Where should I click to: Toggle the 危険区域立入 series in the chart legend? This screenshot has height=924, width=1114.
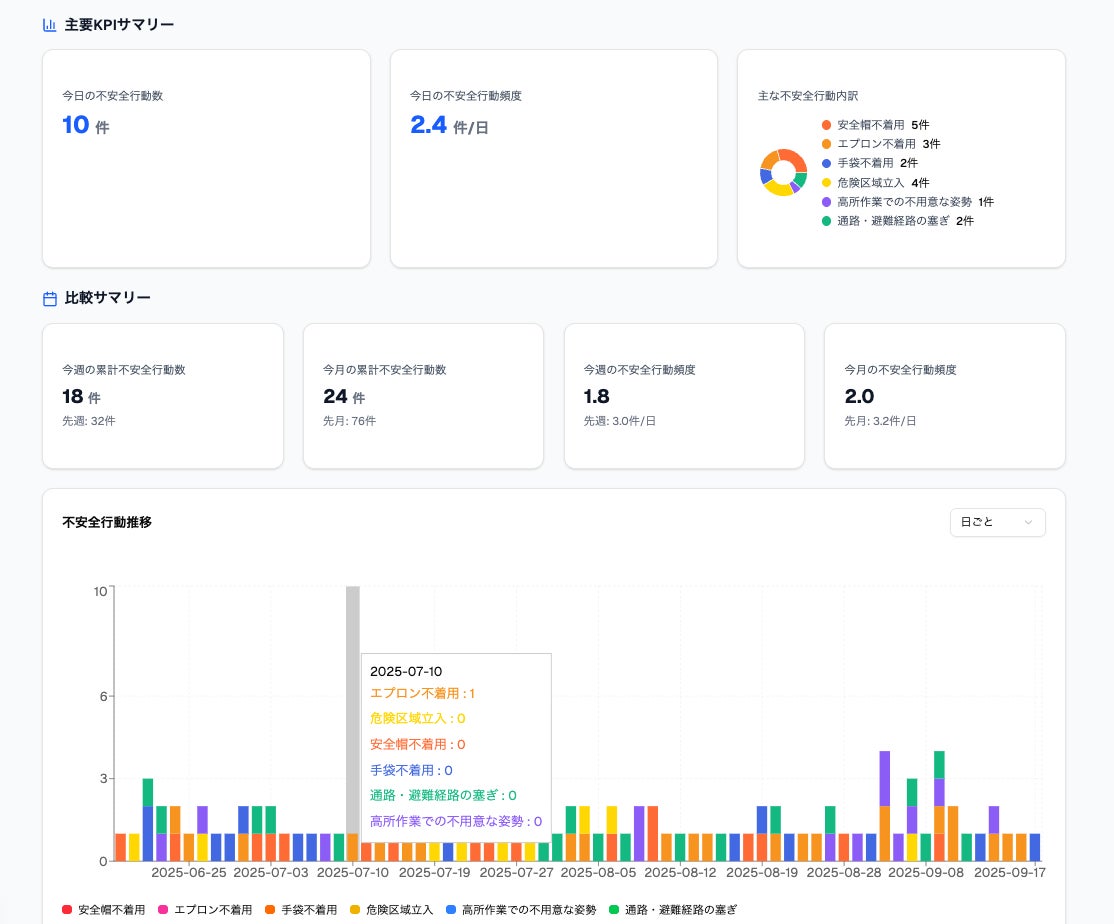click(399, 910)
